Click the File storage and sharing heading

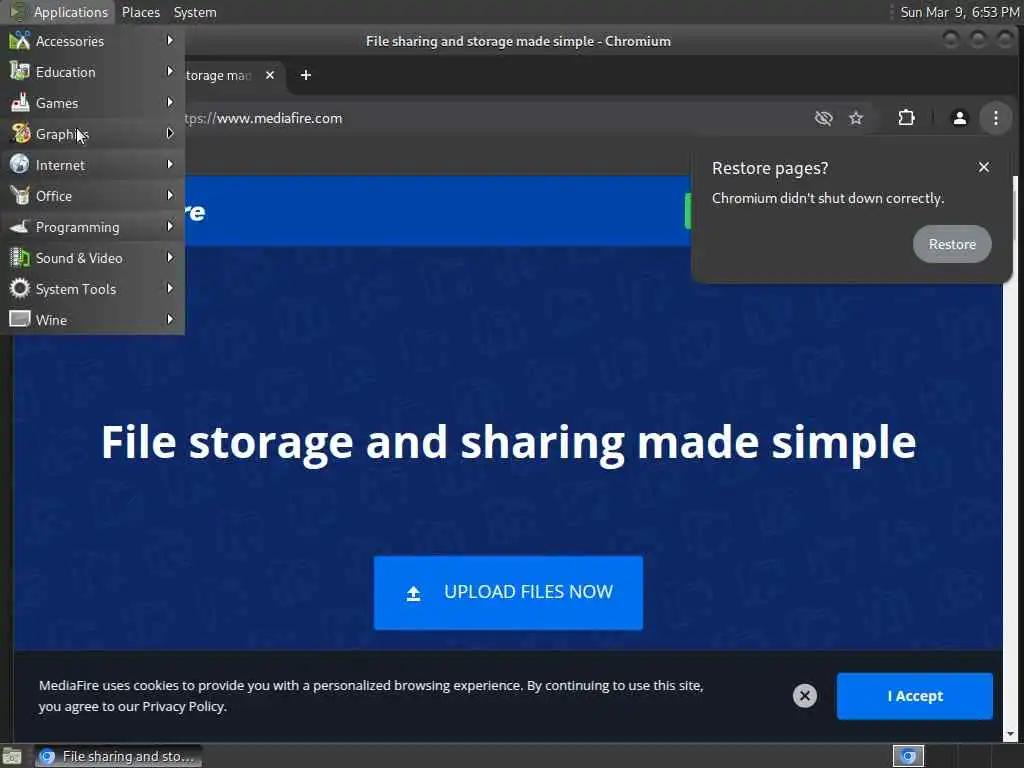tap(508, 443)
